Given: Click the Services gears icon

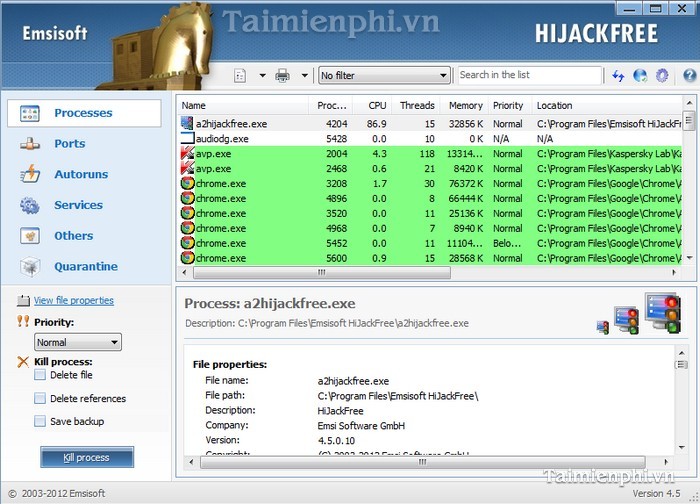Looking at the screenshot, I should (x=30, y=205).
